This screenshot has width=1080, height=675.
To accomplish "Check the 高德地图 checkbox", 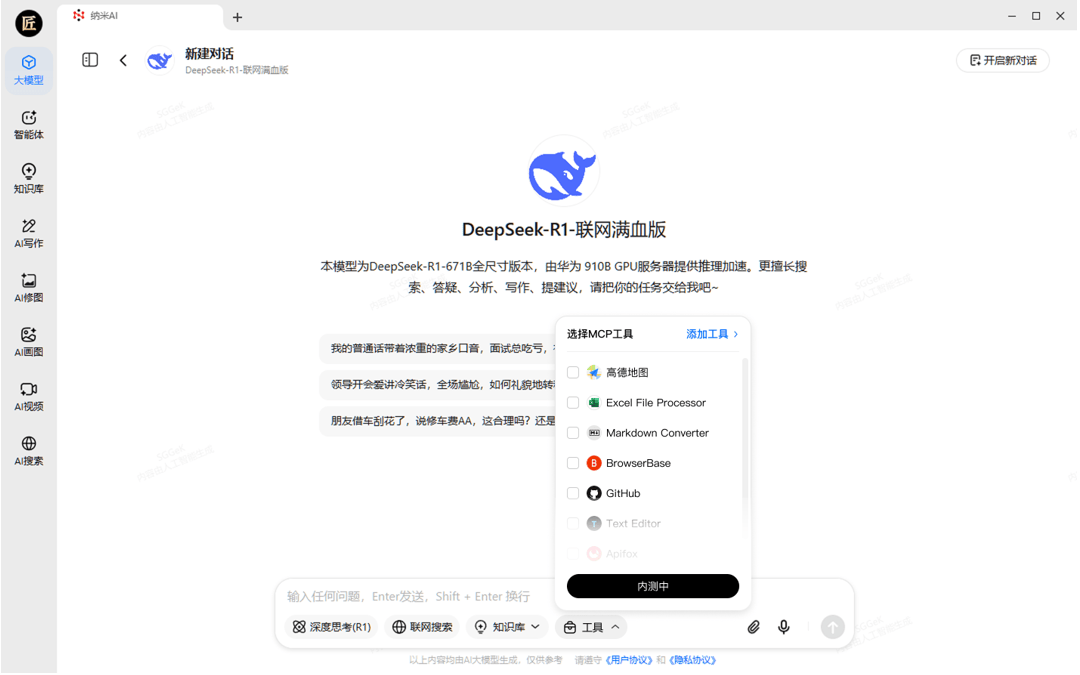I will [x=573, y=373].
